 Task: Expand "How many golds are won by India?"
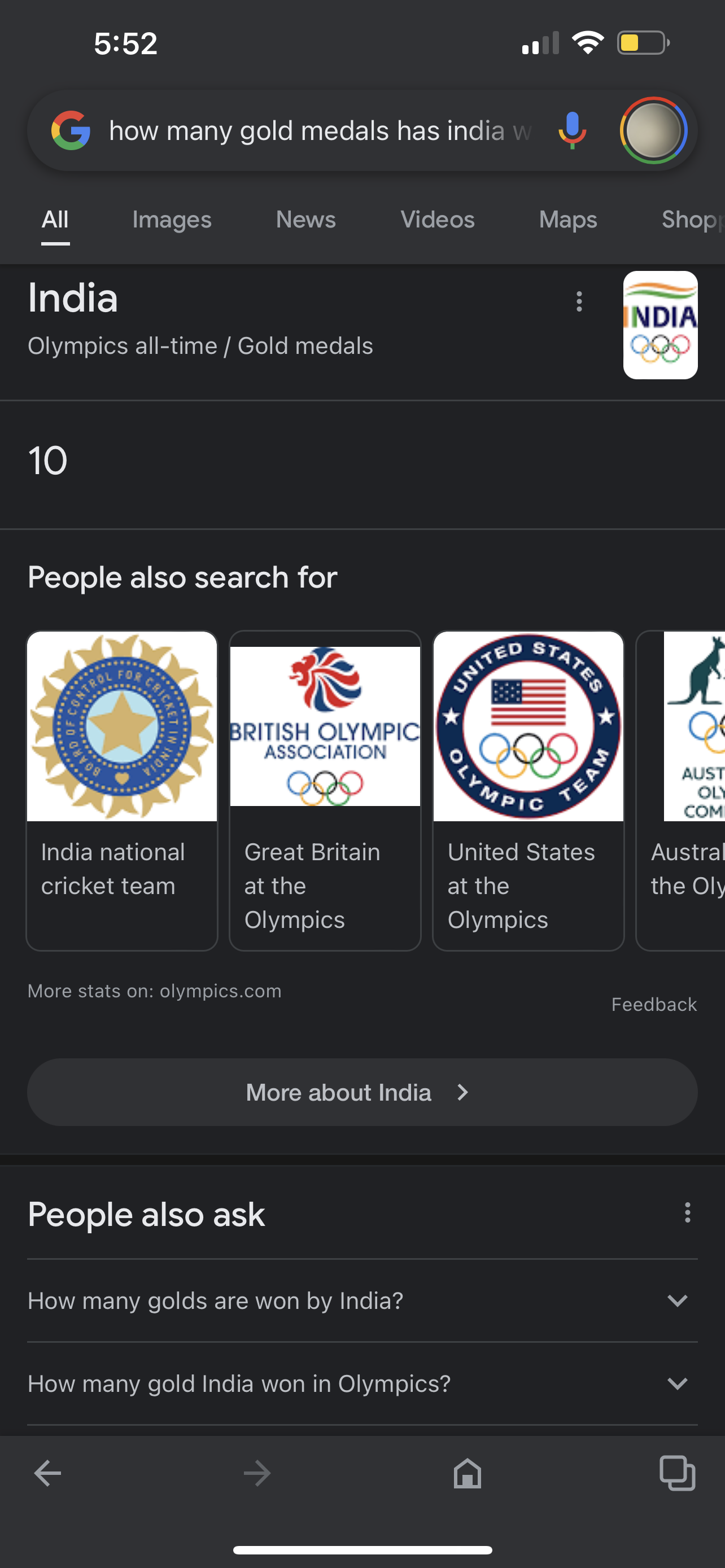pos(362,1301)
